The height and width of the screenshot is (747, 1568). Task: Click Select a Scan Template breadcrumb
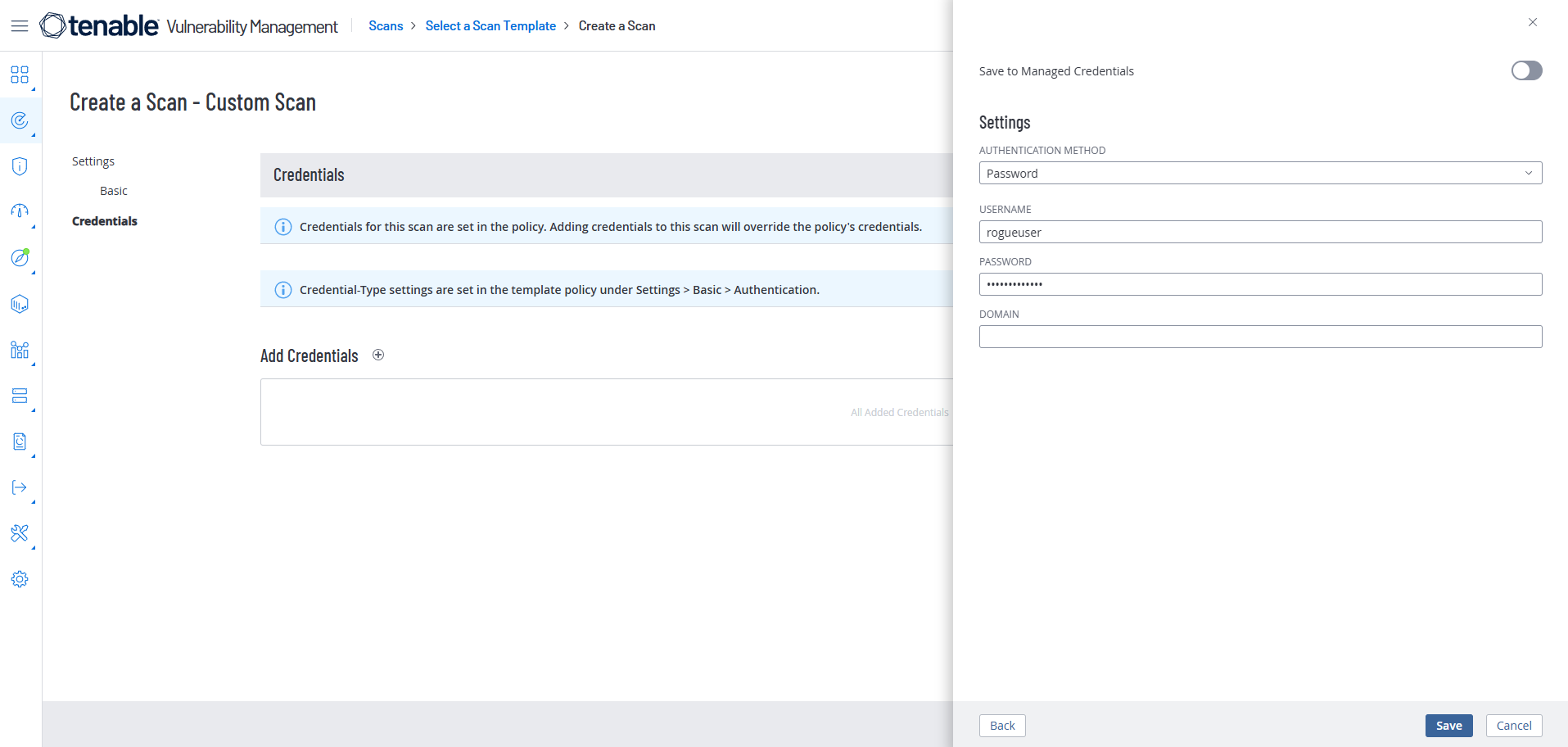click(490, 26)
